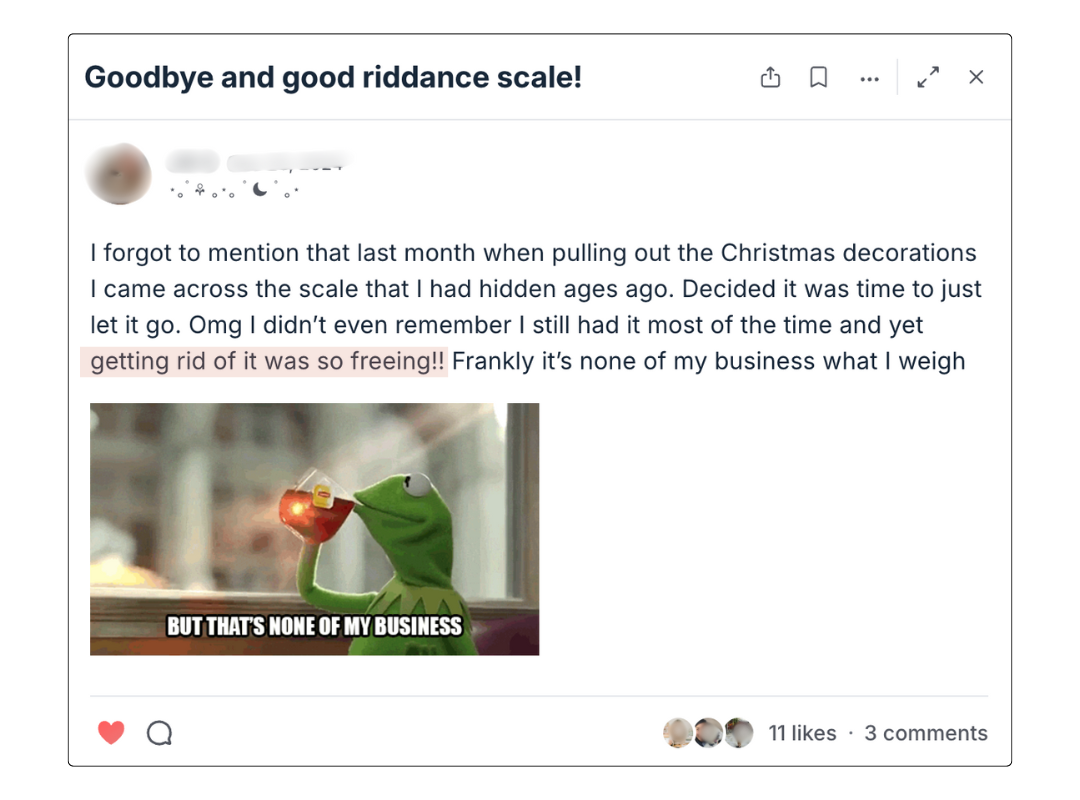Select the post title Goodbye and good riddance scale
1080x800 pixels.
[336, 77]
